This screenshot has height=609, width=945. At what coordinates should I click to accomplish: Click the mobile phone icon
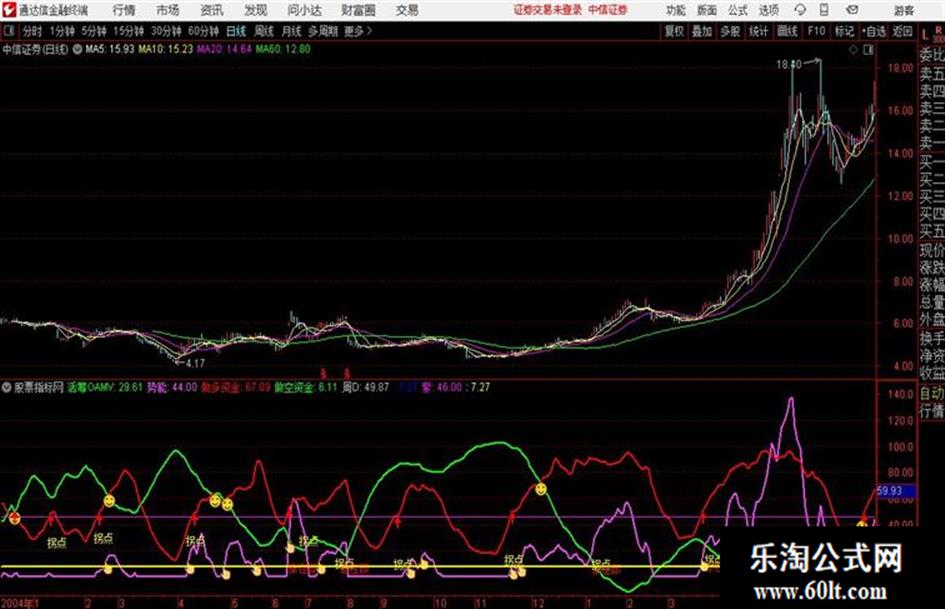tap(824, 10)
